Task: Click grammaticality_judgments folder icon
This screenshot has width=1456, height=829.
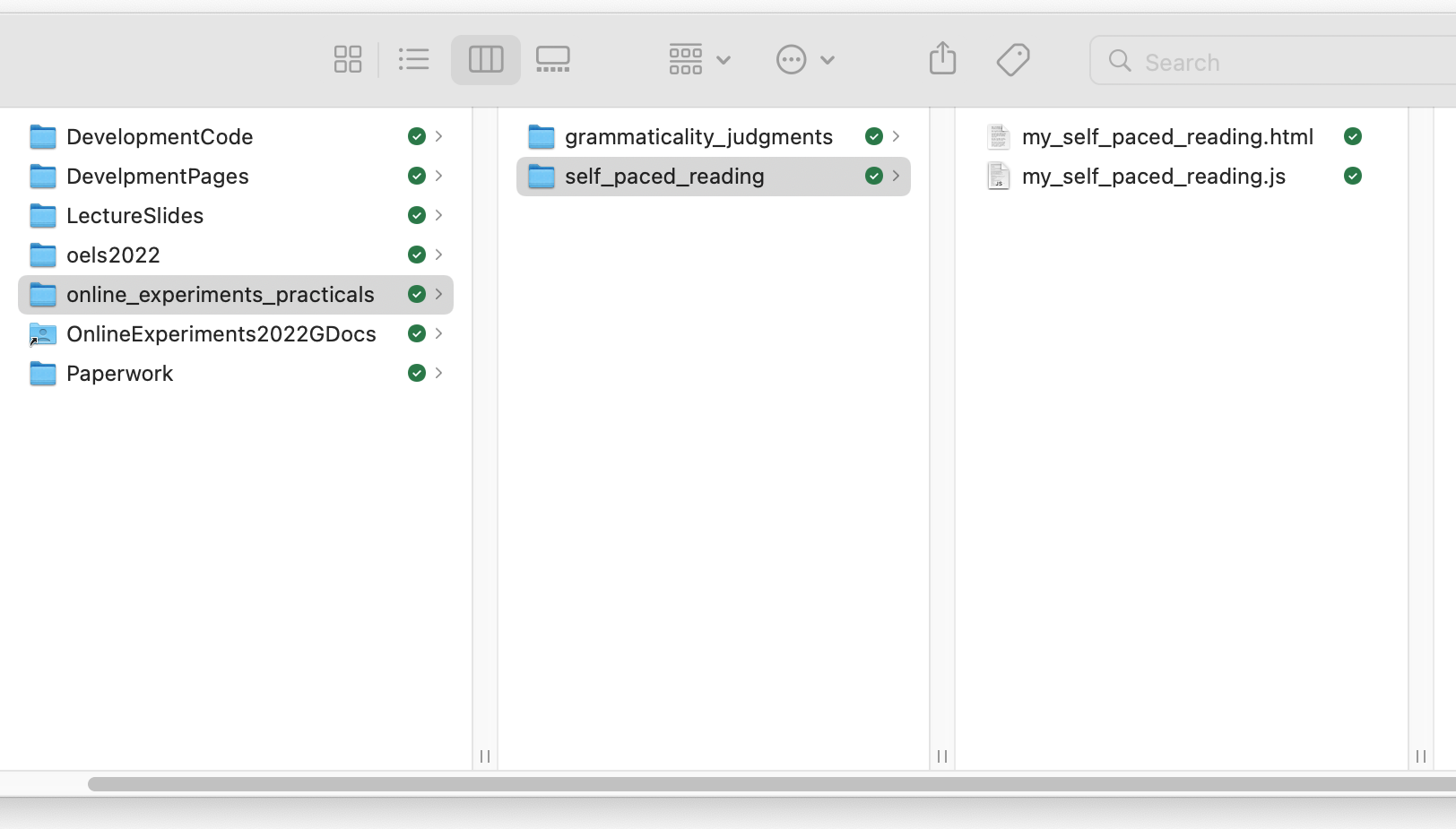Action: click(x=542, y=137)
